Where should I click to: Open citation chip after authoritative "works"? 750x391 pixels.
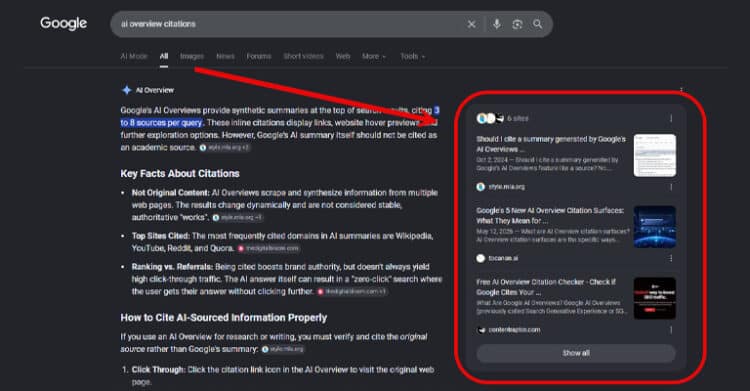237,217
